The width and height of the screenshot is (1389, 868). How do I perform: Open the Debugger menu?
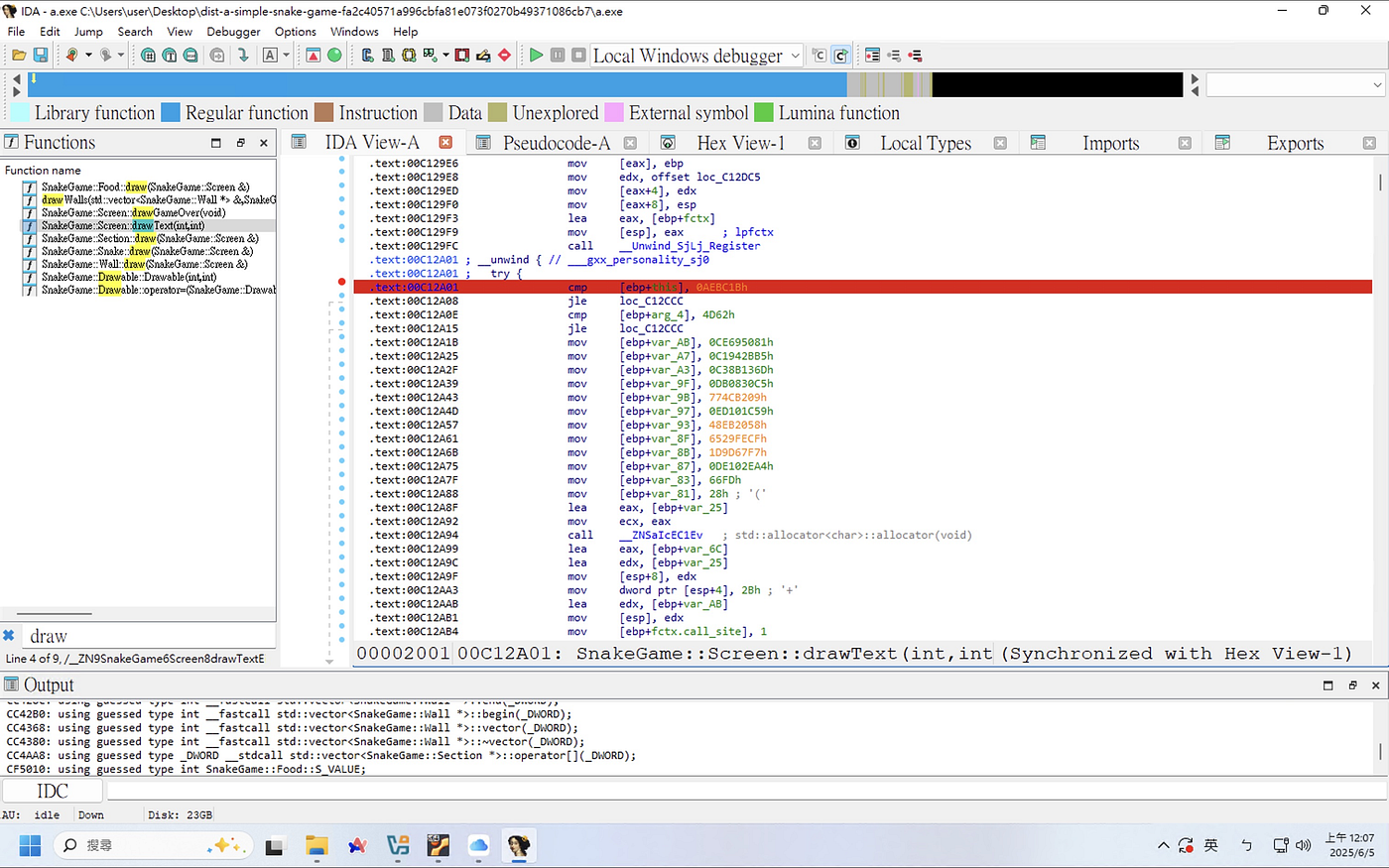point(233,32)
